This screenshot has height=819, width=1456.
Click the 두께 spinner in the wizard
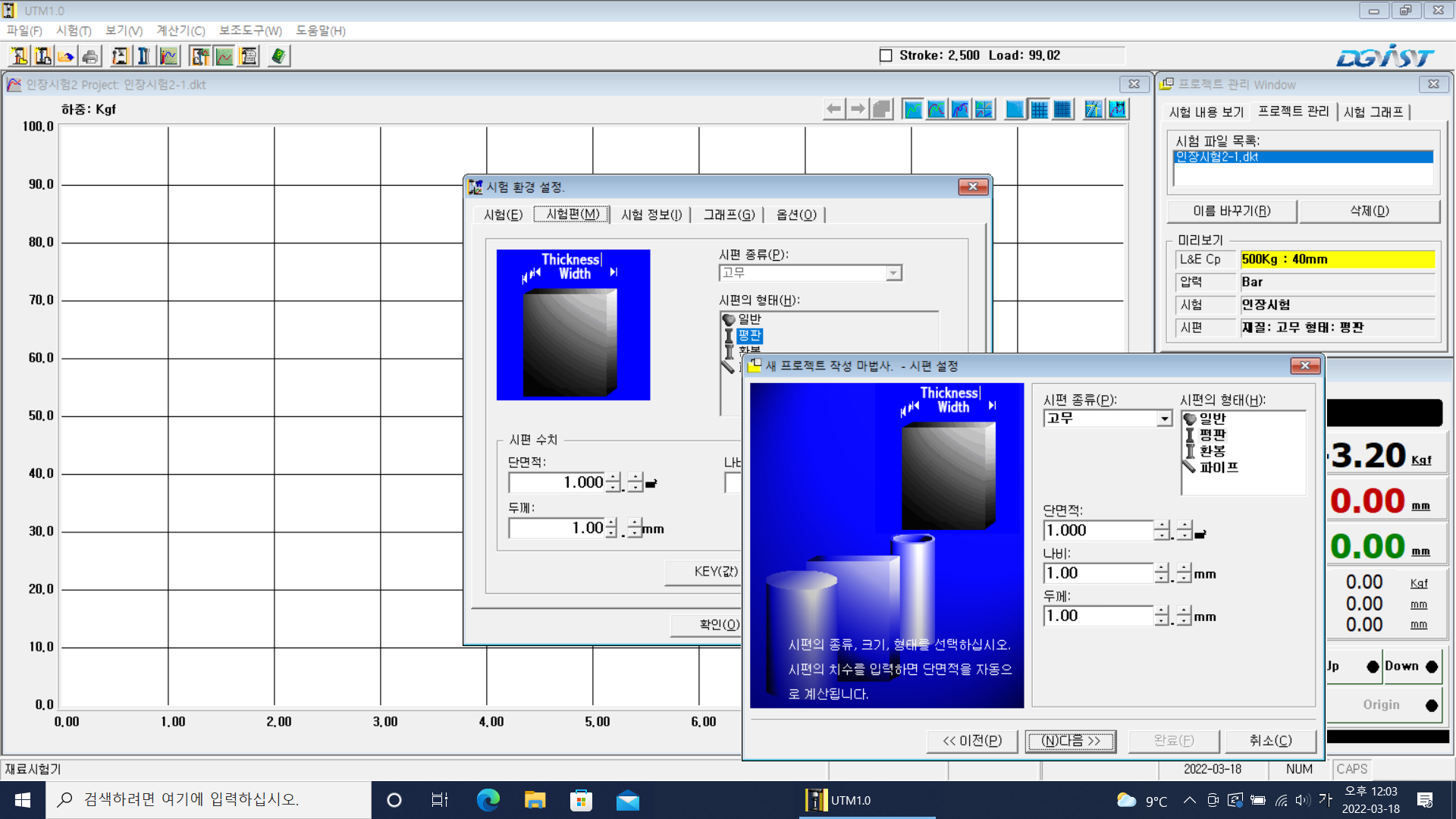[1162, 616]
